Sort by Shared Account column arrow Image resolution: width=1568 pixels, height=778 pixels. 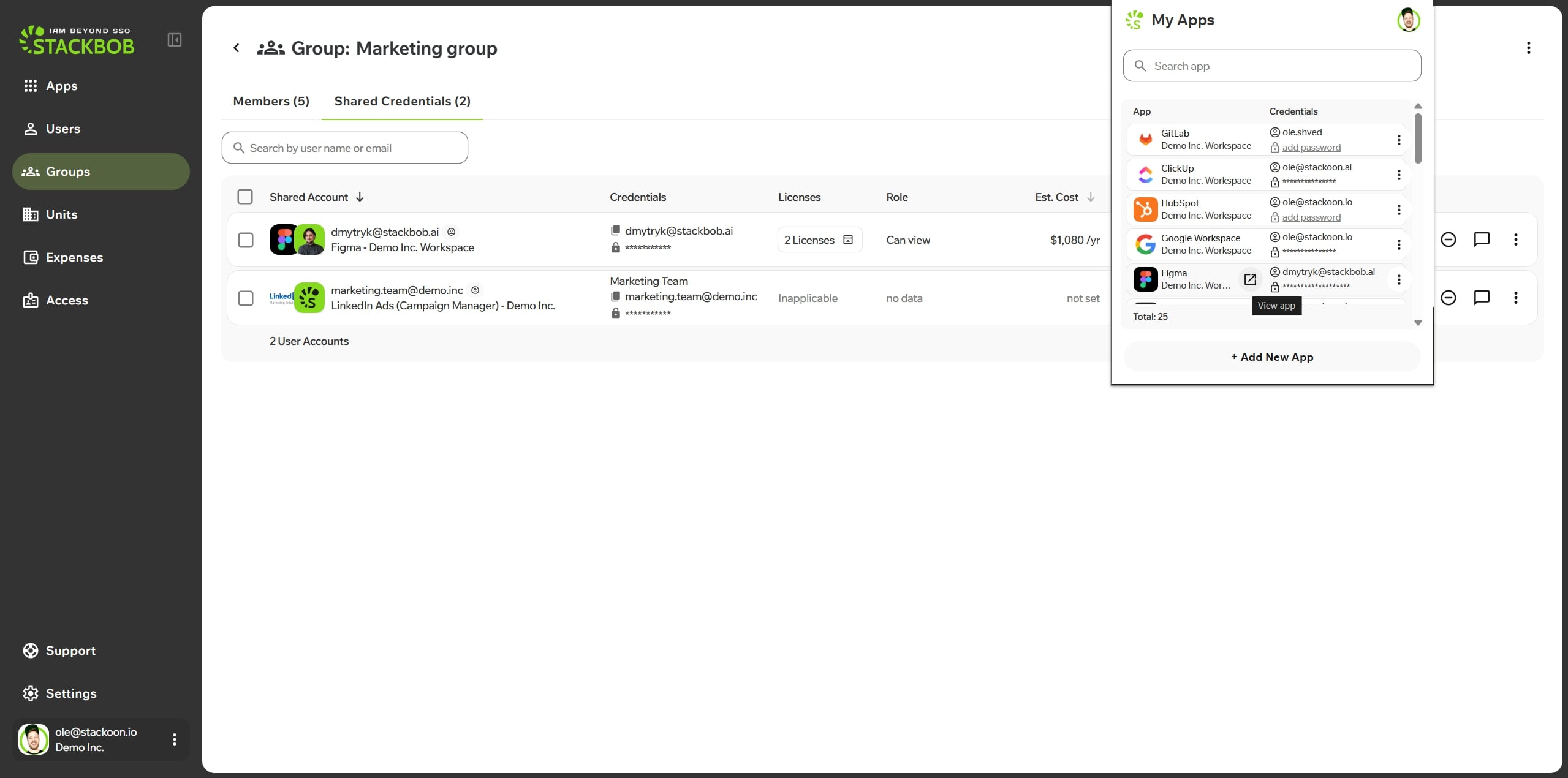pyautogui.click(x=360, y=197)
